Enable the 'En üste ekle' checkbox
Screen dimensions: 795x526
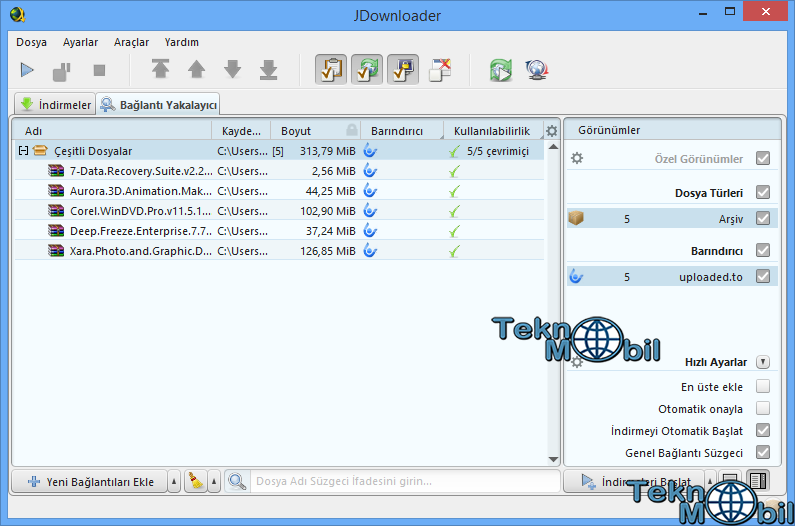click(x=763, y=386)
